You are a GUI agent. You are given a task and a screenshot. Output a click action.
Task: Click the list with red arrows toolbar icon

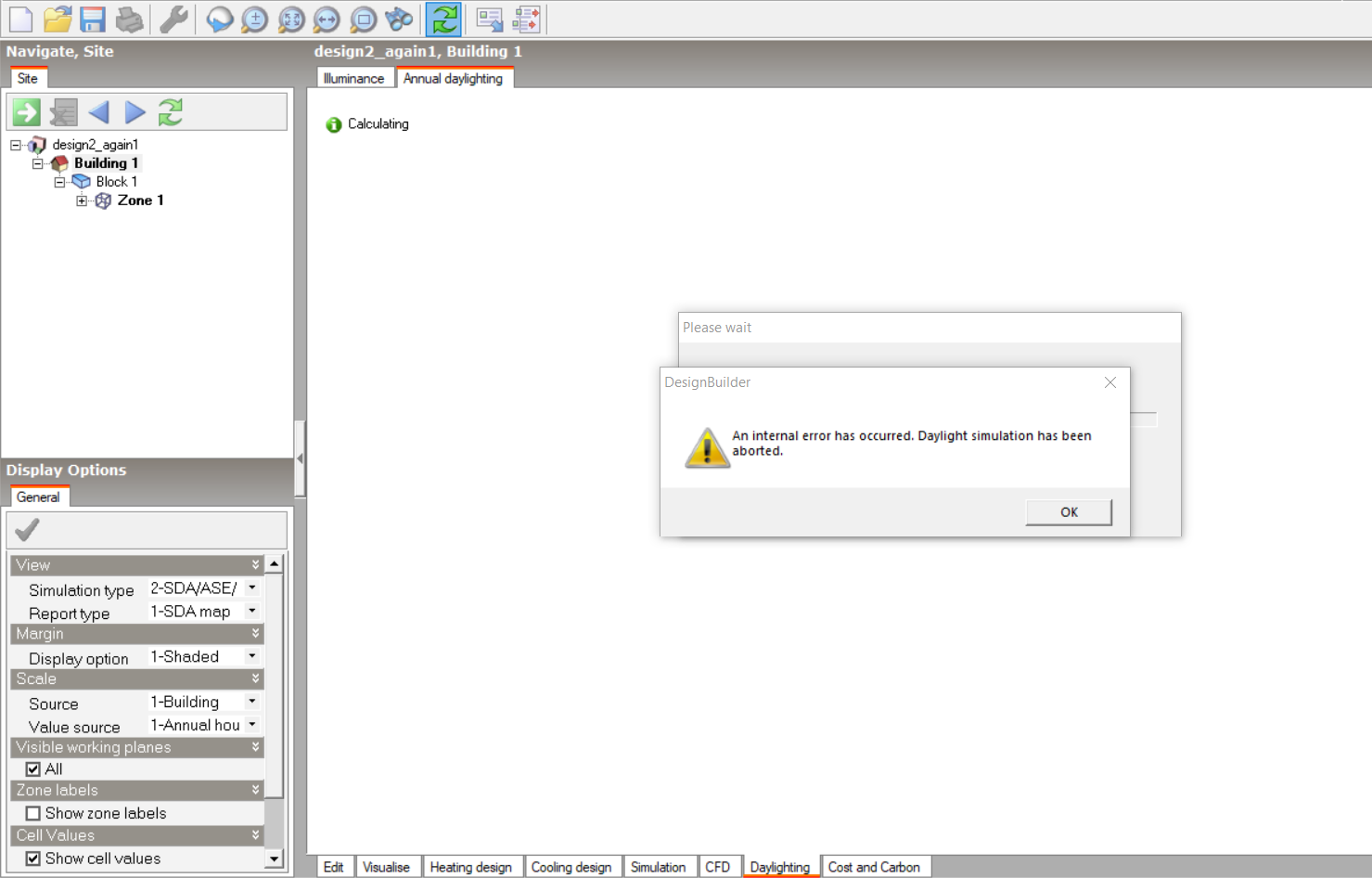[x=526, y=19]
